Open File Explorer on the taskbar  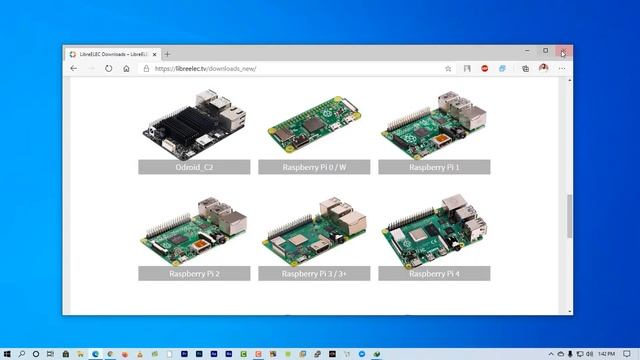pos(80,354)
